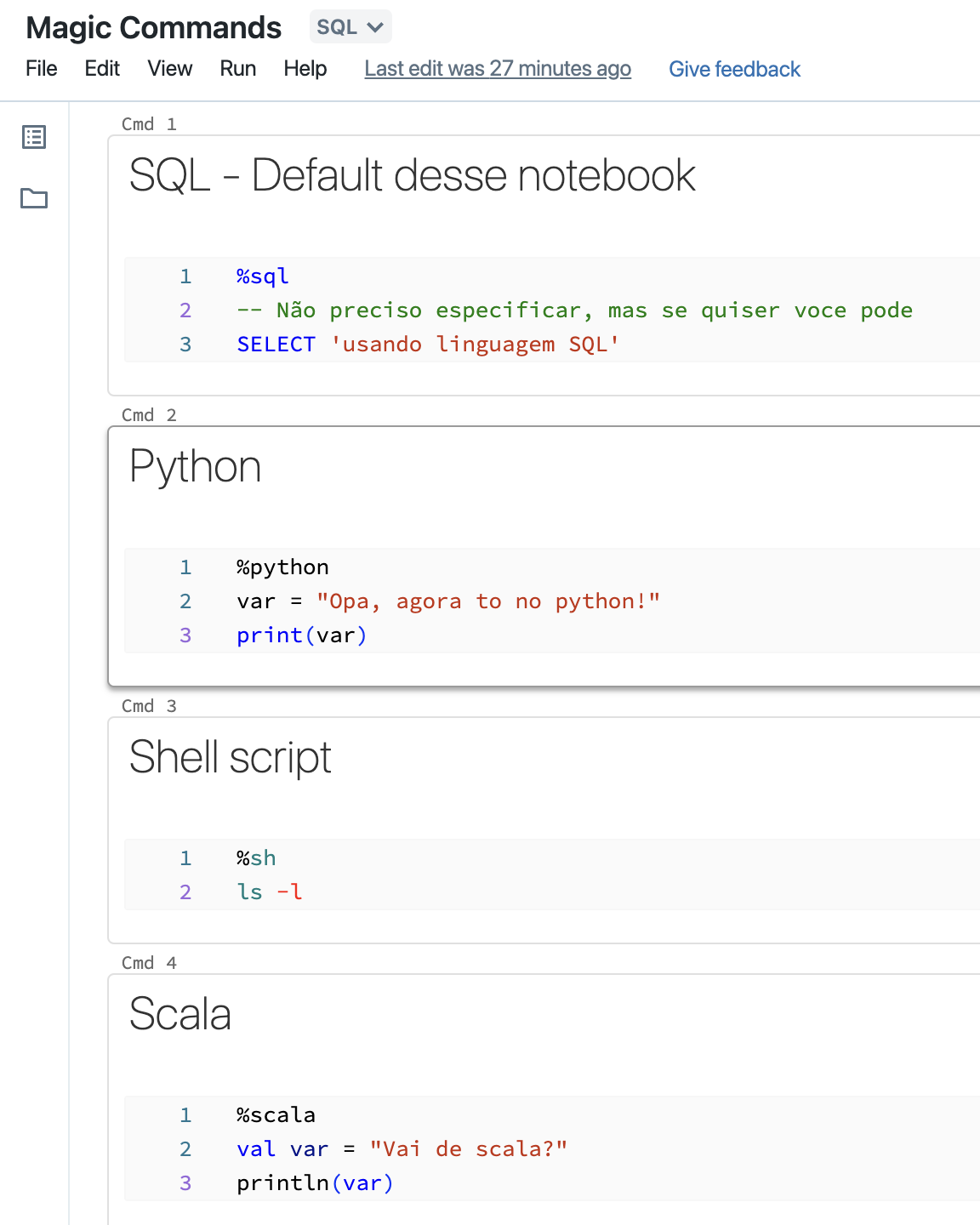Click the 'SQL - Default desse notebook' cell title
Image resolution: width=980 pixels, height=1225 pixels.
[x=413, y=175]
